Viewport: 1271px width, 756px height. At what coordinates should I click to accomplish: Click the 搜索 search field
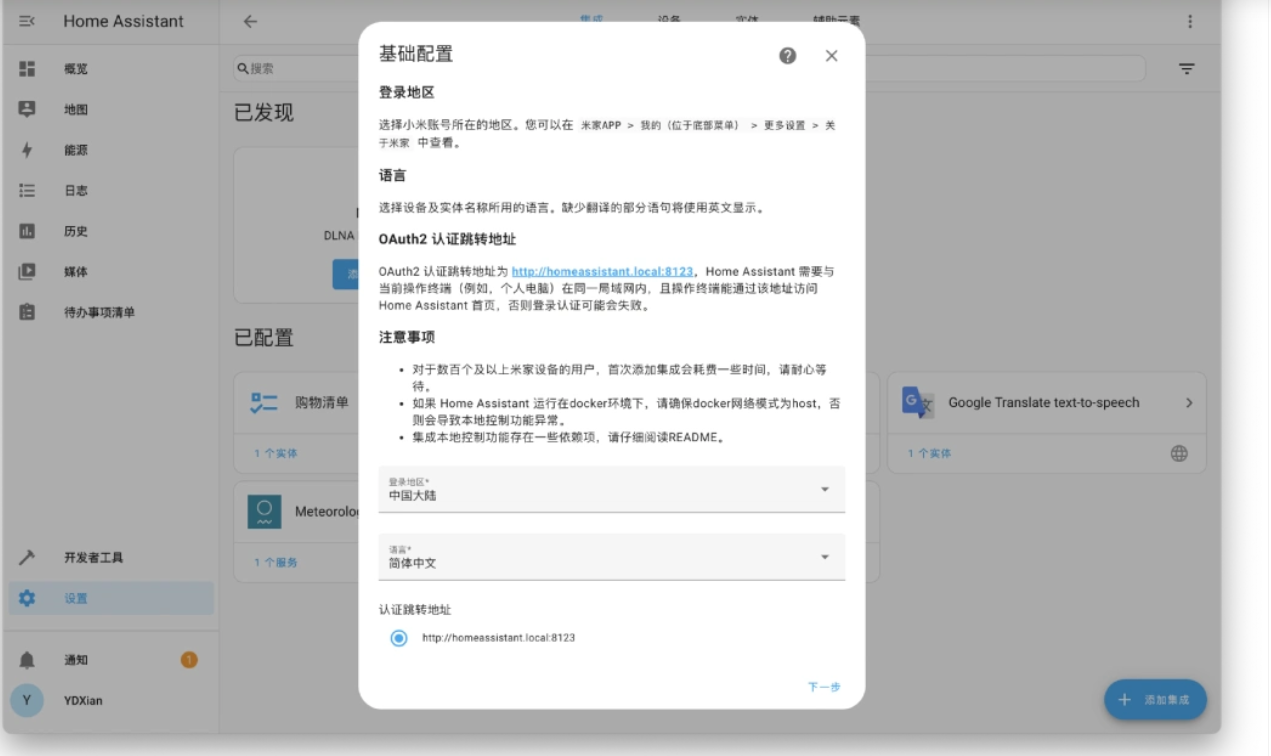pos(690,69)
